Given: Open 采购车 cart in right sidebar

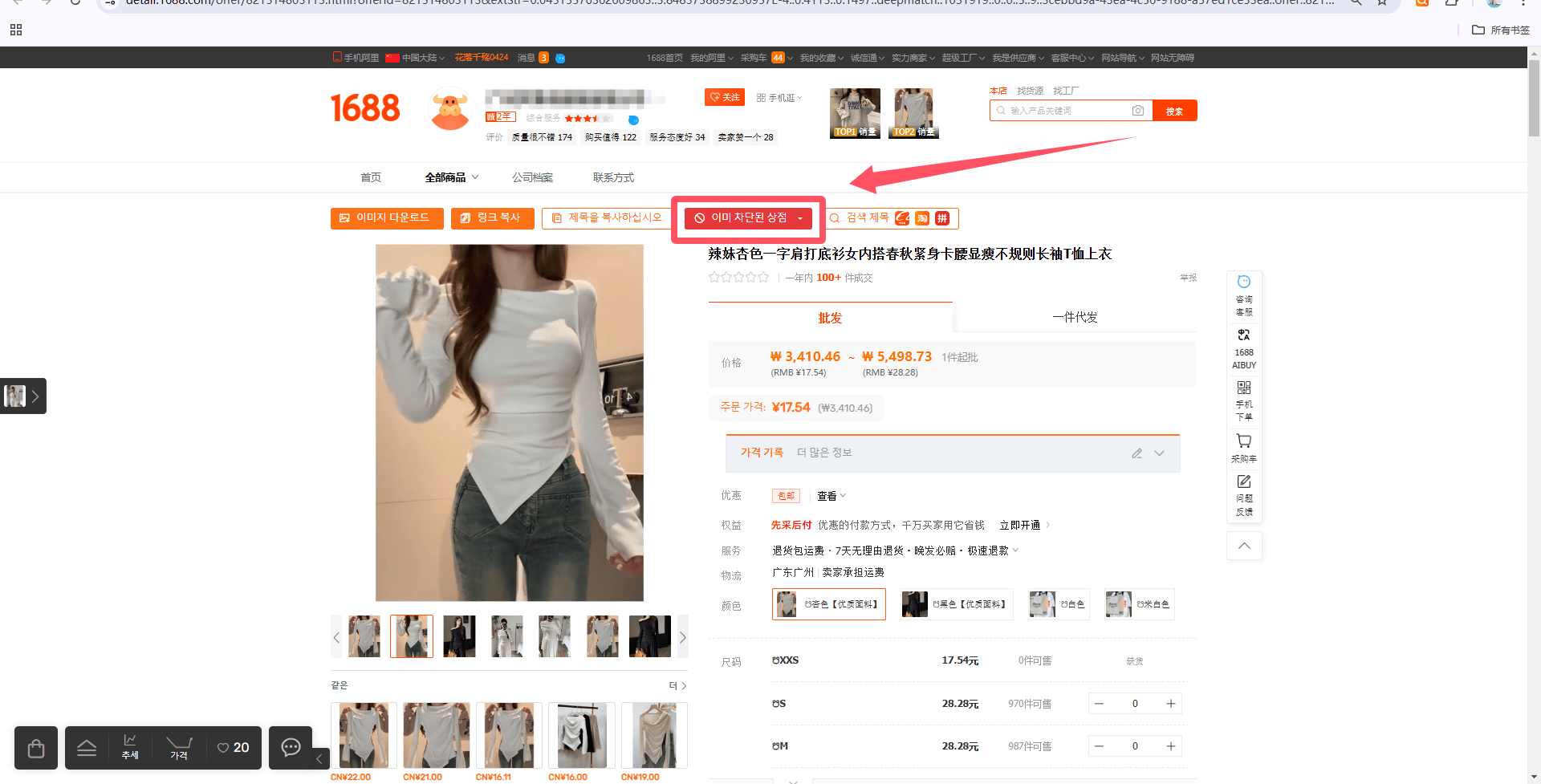Looking at the screenshot, I should (x=1244, y=449).
